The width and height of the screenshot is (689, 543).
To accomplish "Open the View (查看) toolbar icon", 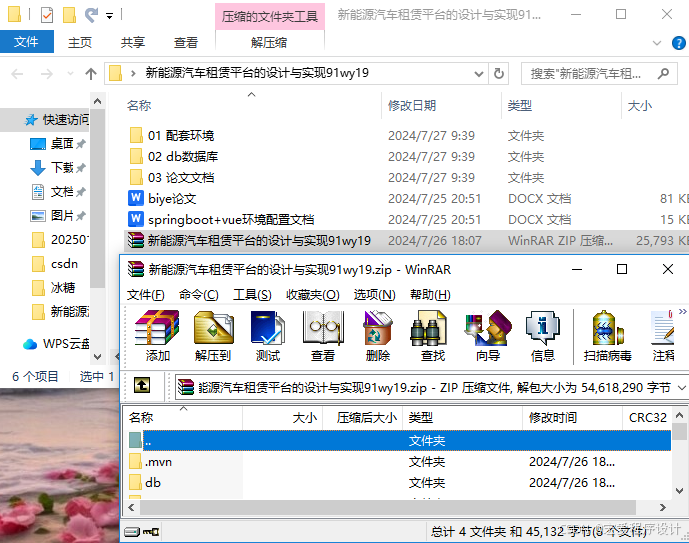I will pyautogui.click(x=323, y=336).
